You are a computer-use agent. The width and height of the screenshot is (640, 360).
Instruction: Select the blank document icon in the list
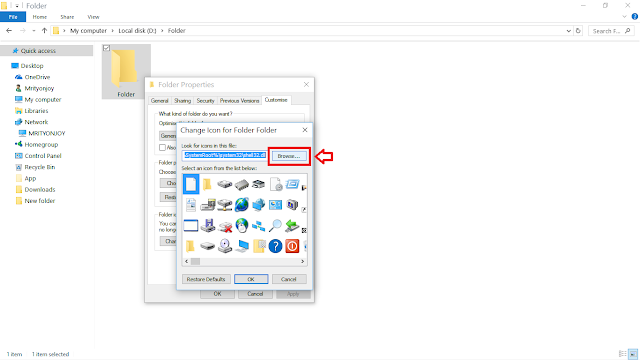[x=191, y=184]
